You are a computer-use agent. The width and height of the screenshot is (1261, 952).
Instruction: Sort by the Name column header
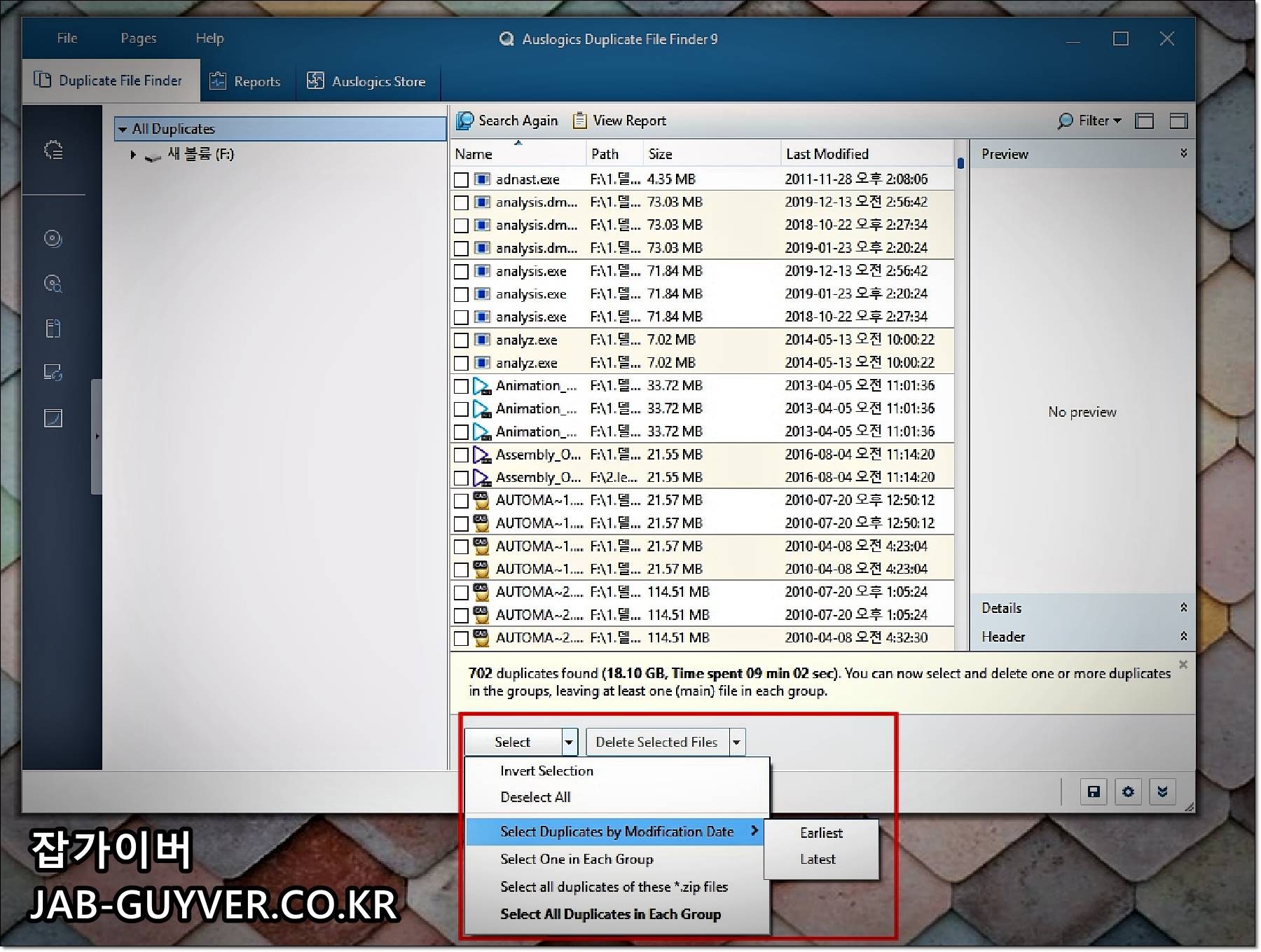tap(518, 154)
